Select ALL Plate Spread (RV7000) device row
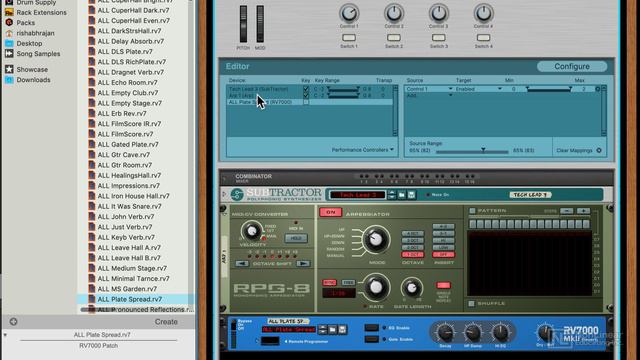 pos(309,102)
